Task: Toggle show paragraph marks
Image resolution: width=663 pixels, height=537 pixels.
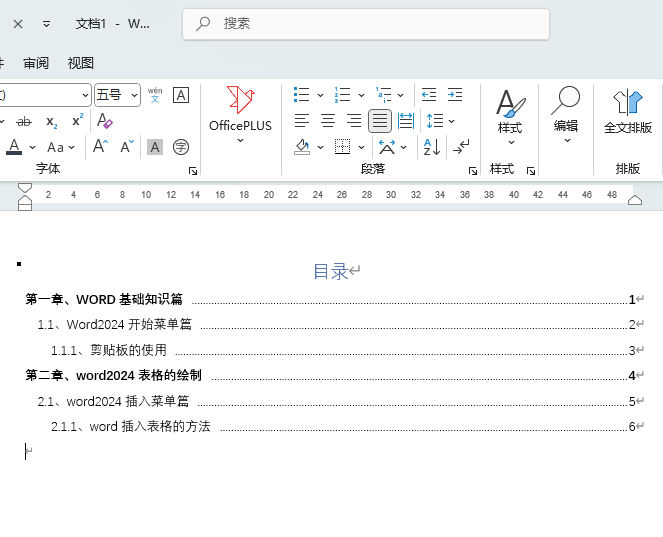Action: click(x=461, y=147)
